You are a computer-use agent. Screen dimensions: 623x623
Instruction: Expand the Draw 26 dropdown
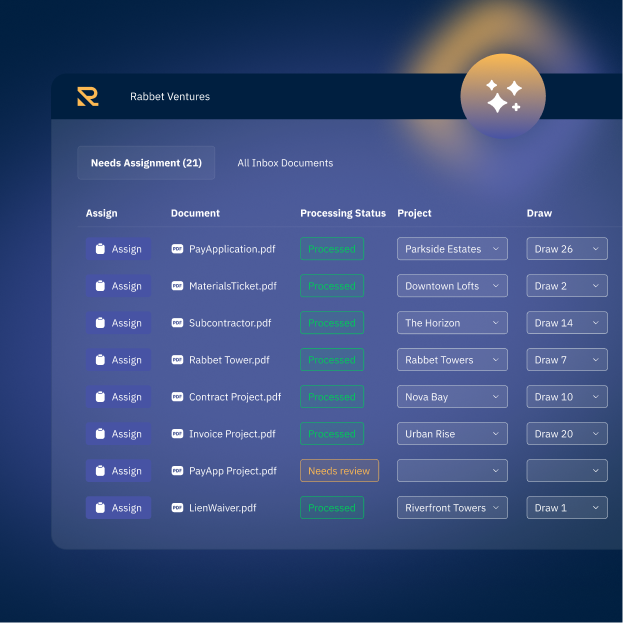click(567, 249)
